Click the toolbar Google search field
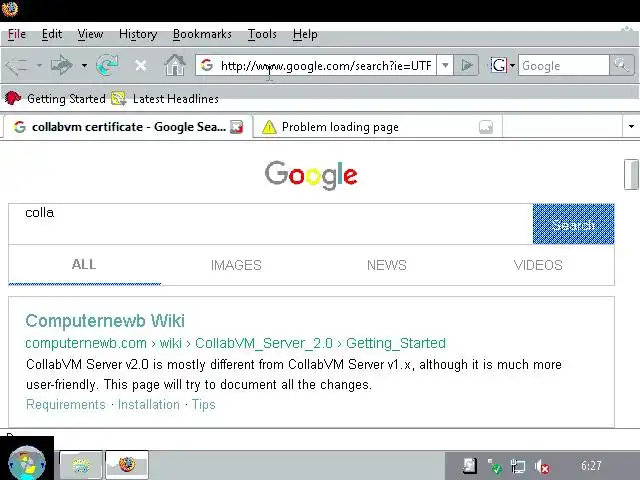Image resolution: width=640 pixels, height=480 pixels. (563, 65)
